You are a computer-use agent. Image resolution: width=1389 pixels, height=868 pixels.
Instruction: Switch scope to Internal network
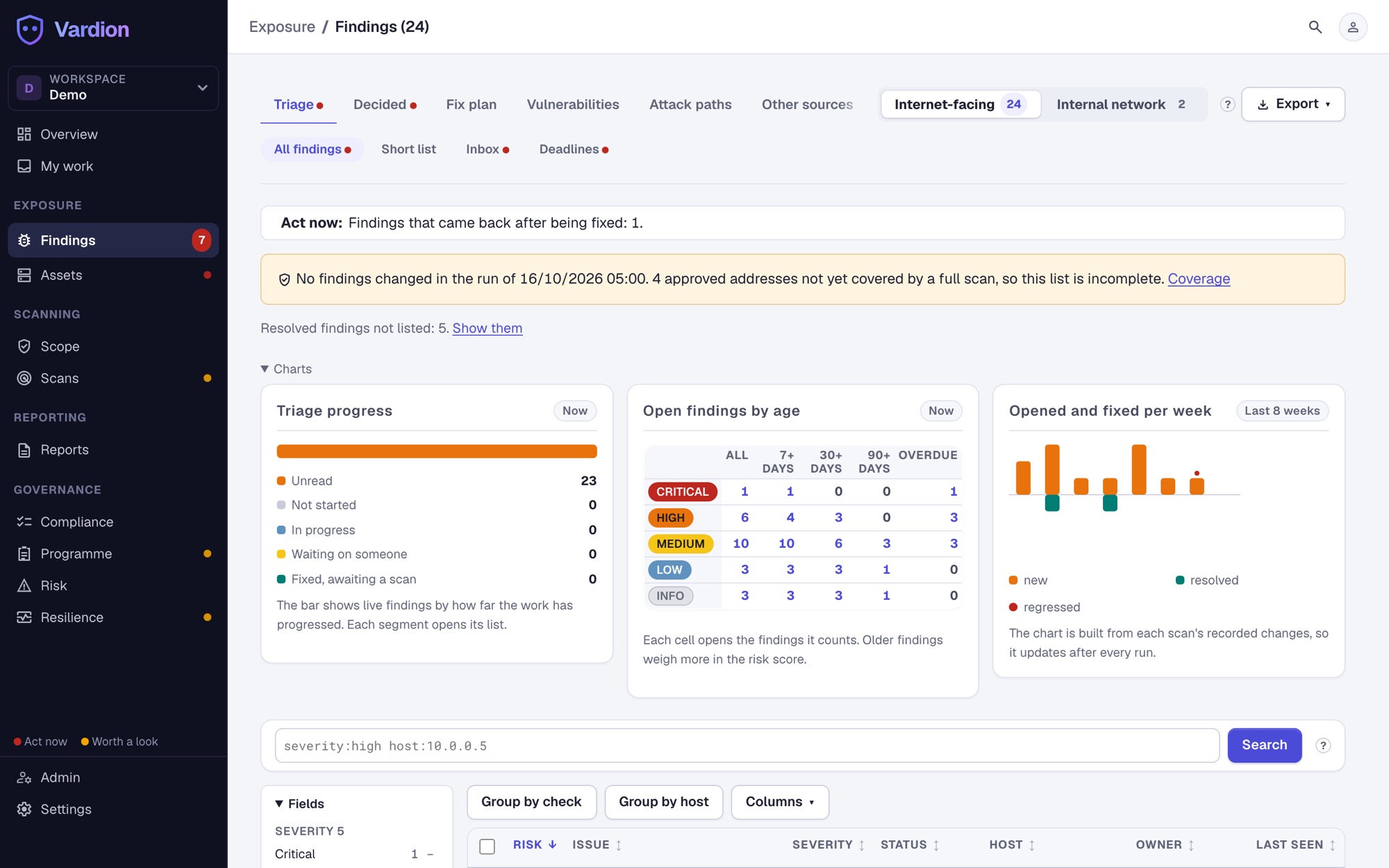pos(1122,104)
